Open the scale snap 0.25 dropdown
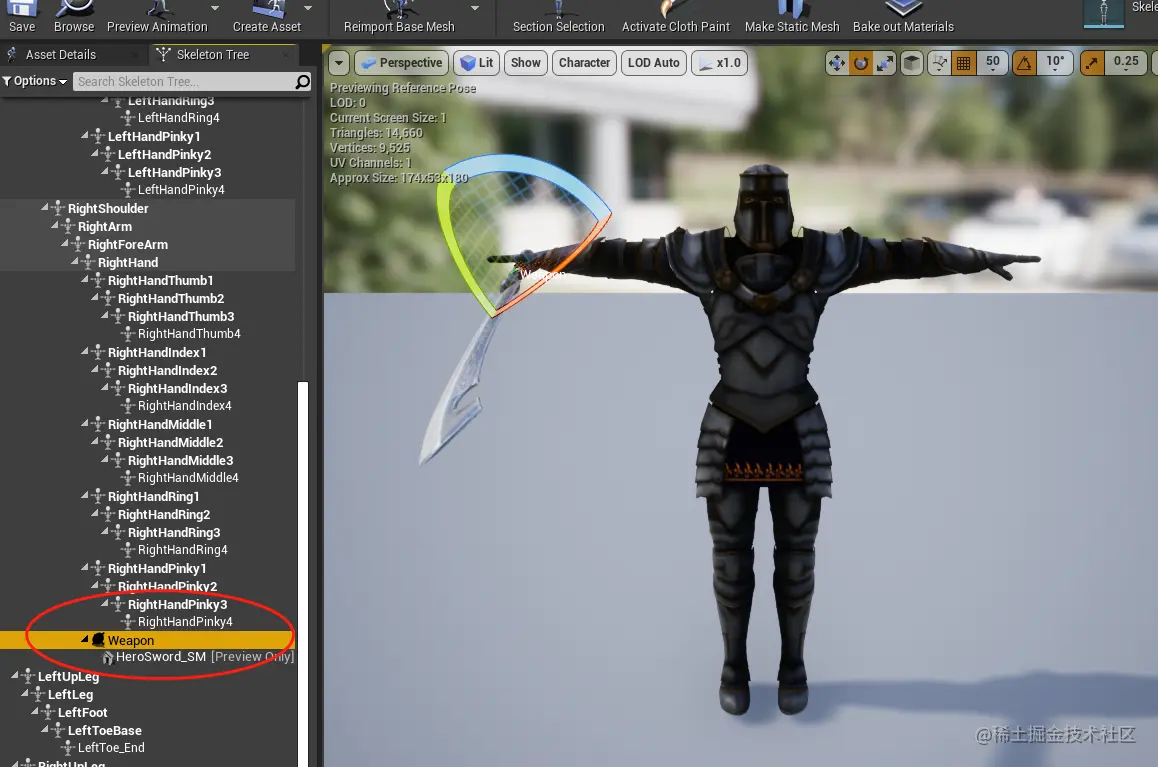Image resolution: width=1158 pixels, height=767 pixels. (1126, 63)
